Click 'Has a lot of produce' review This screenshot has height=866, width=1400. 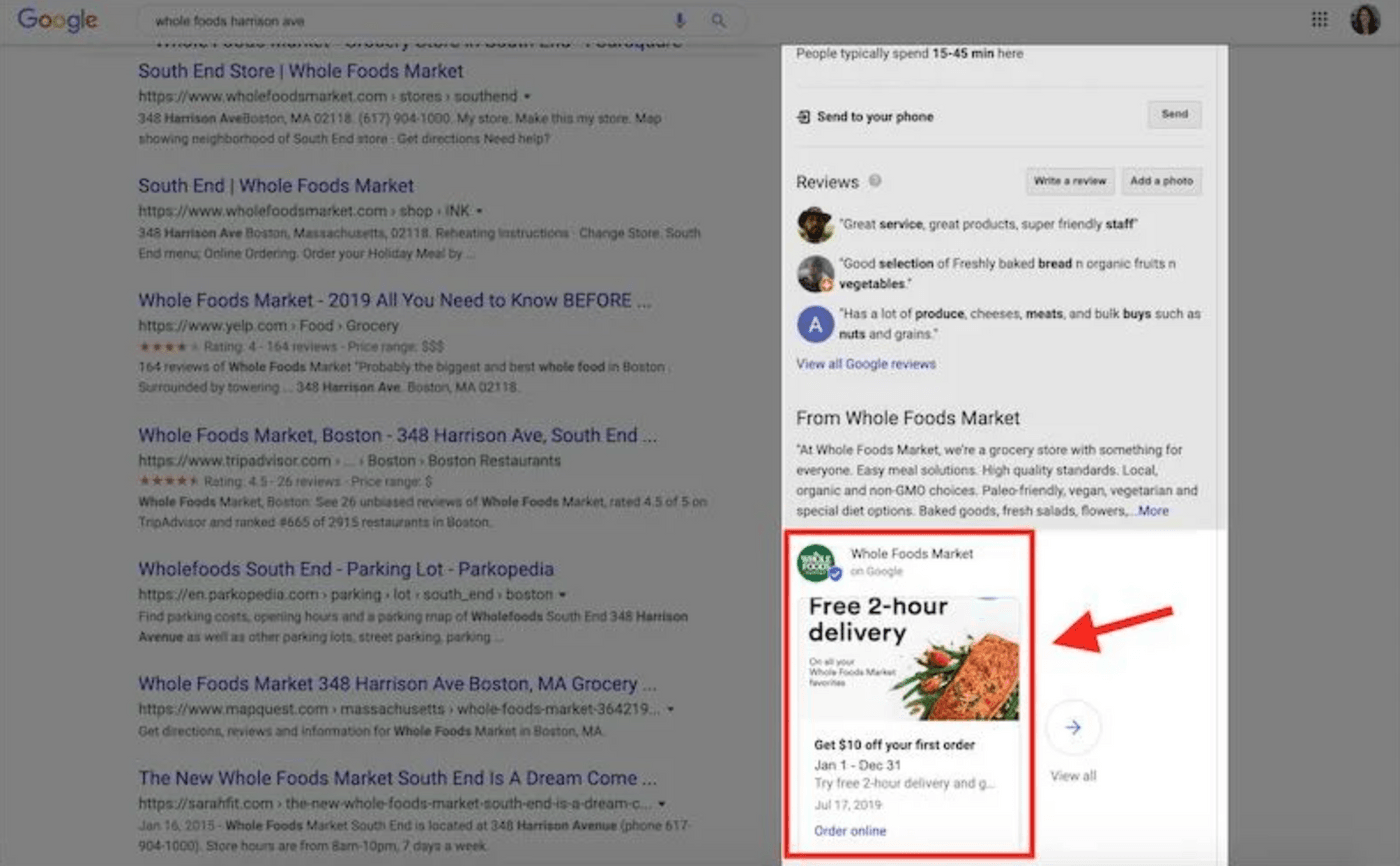click(x=1020, y=323)
